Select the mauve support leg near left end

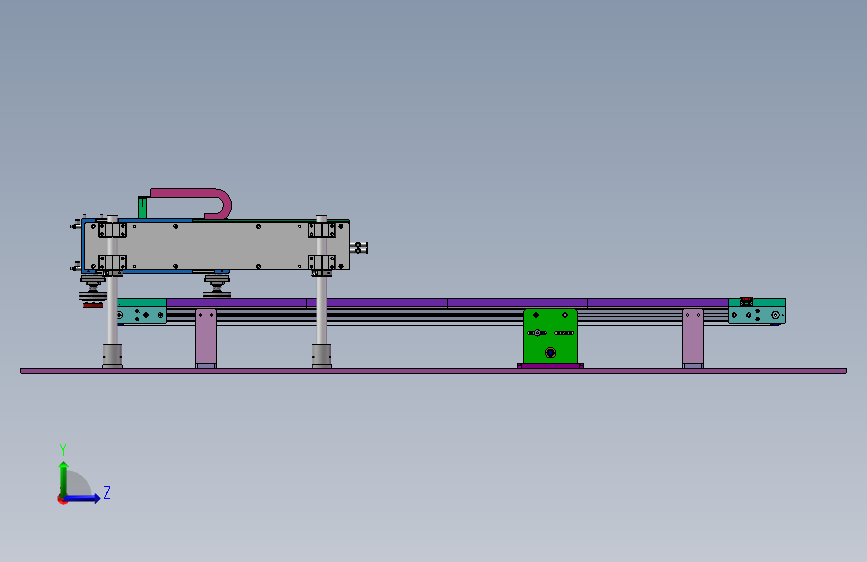point(206,337)
